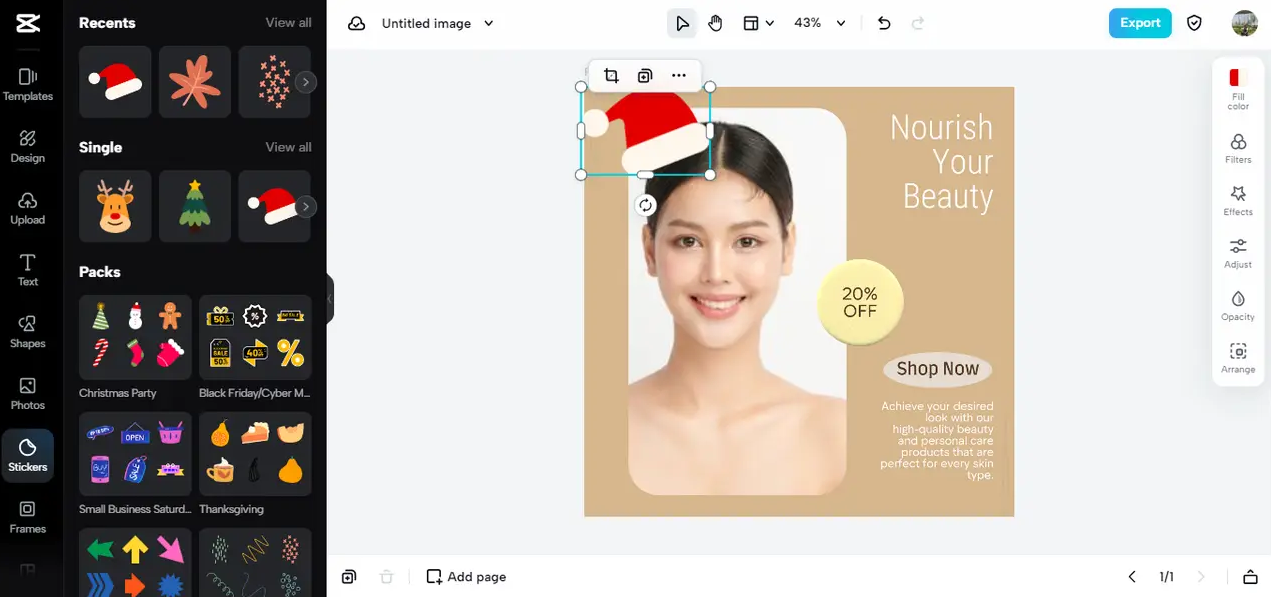Select the product description paragraph text
Image resolution: width=1271 pixels, height=597 pixels.
[937, 441]
